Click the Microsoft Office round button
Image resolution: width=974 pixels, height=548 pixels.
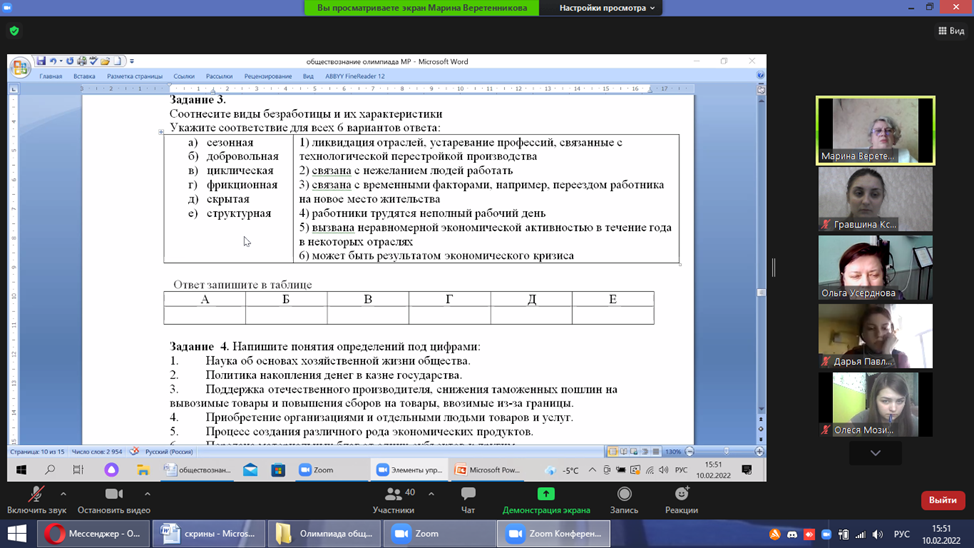coord(19,67)
